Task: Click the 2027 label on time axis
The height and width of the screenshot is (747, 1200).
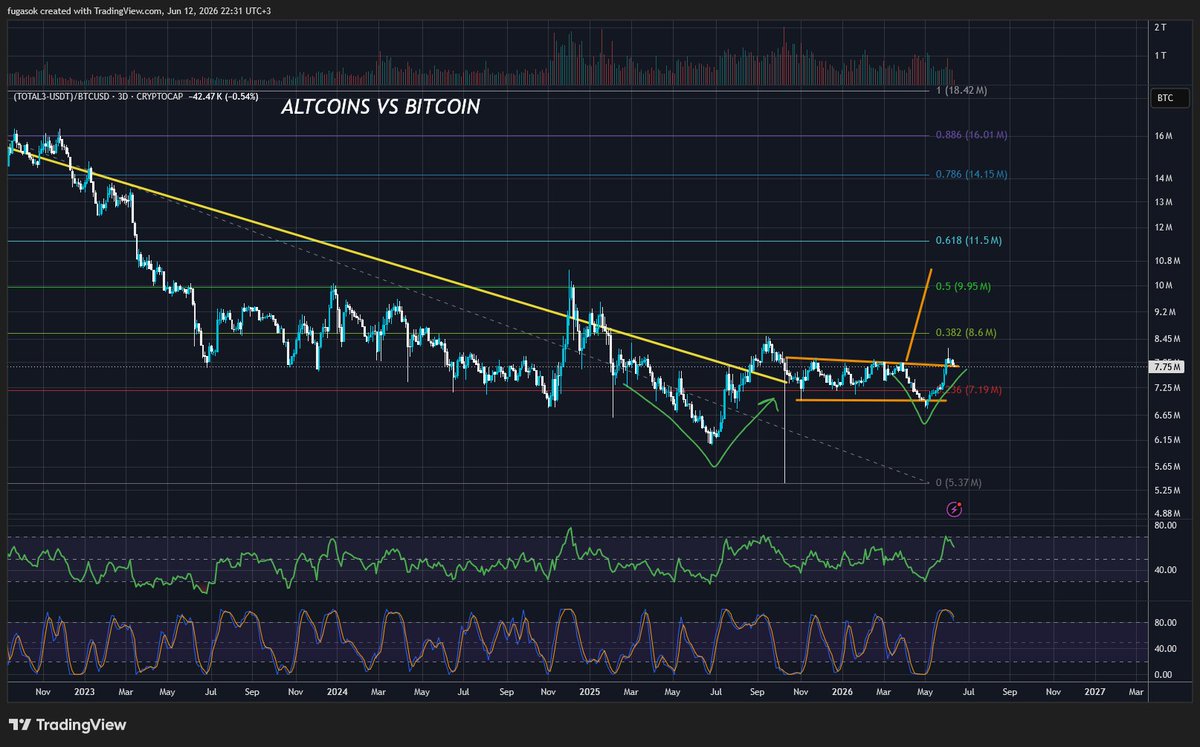Action: pyautogui.click(x=1095, y=691)
